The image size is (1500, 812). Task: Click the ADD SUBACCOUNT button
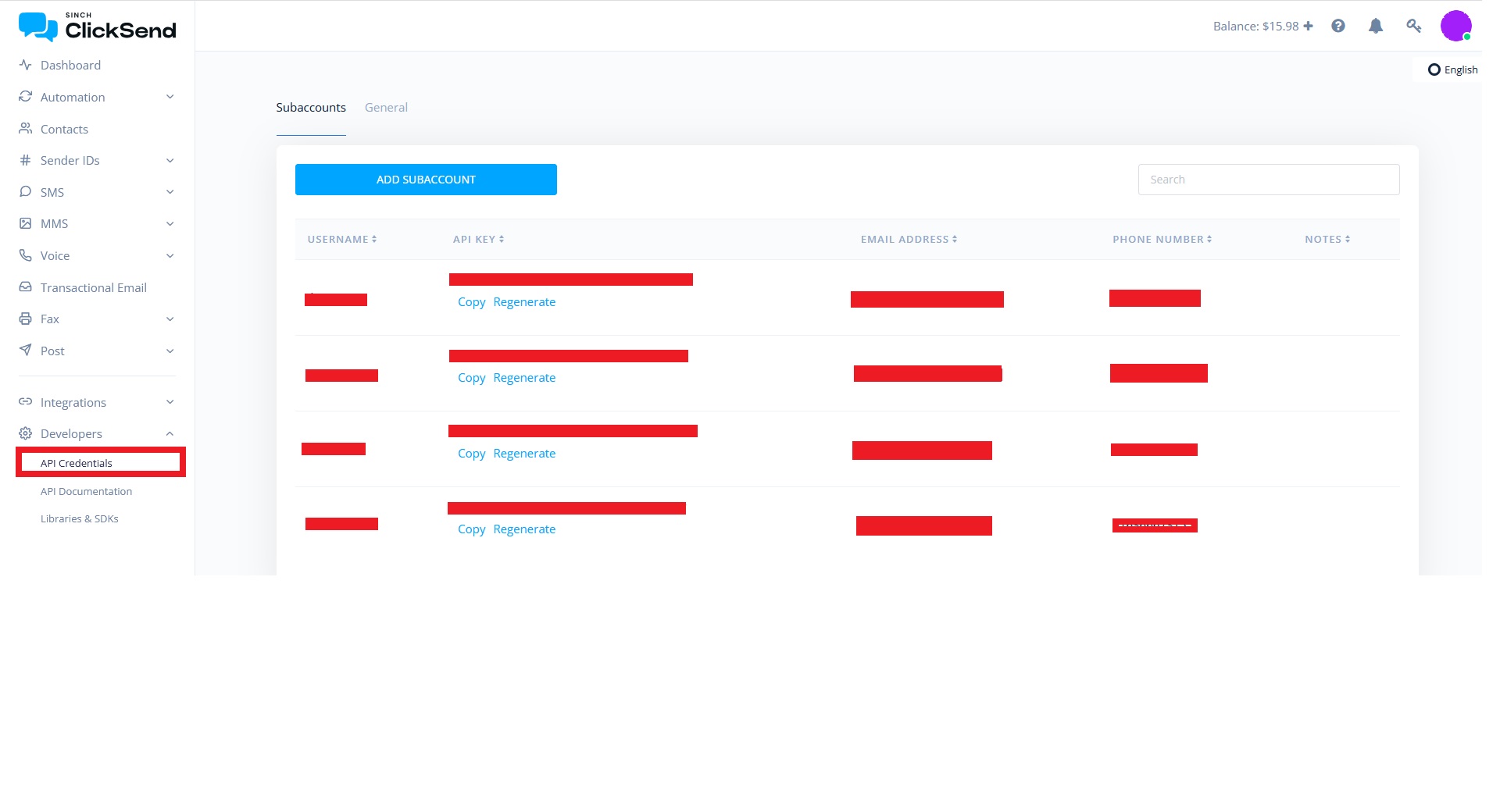(426, 179)
